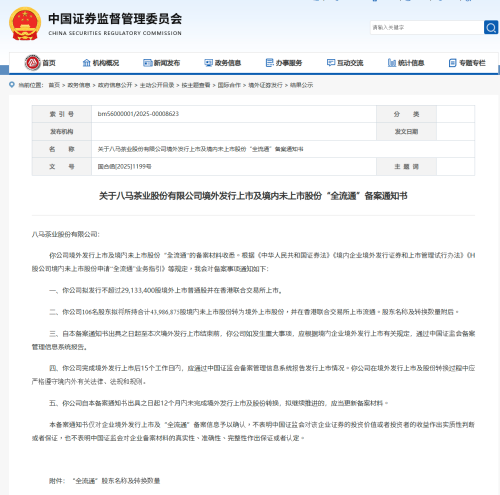Image resolution: width=500 pixels, height=495 pixels.
Task: Open the 政务信息 navigation menu
Action: [228, 63]
